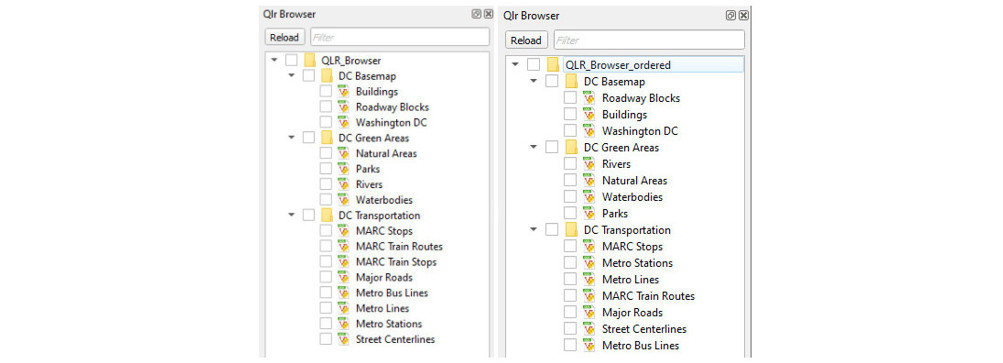Collapse the QLR_Browser root node
The height and width of the screenshot is (363, 1003).
[274, 60]
